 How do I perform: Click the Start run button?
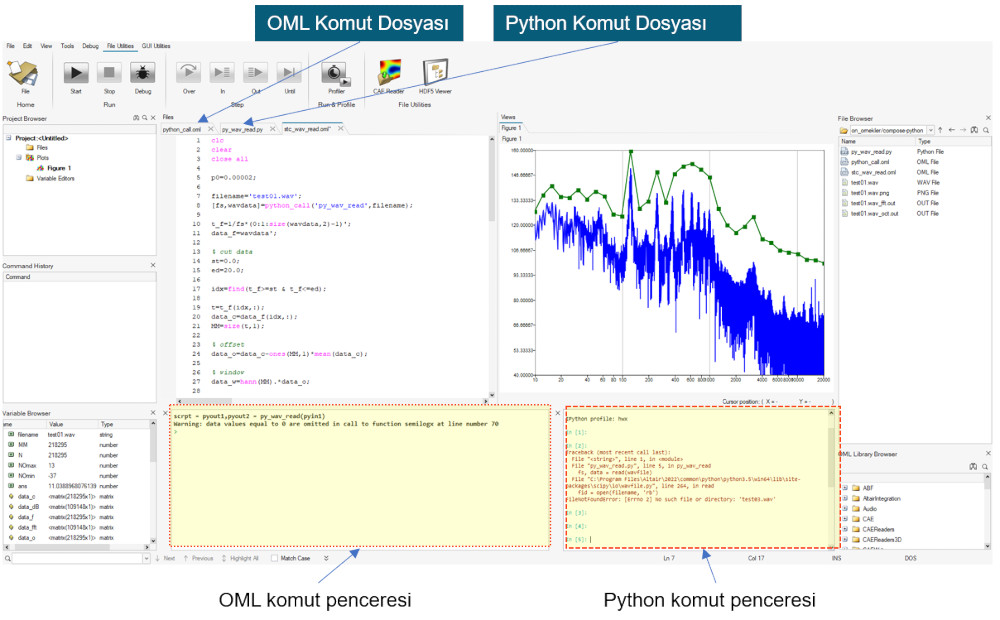[x=76, y=73]
